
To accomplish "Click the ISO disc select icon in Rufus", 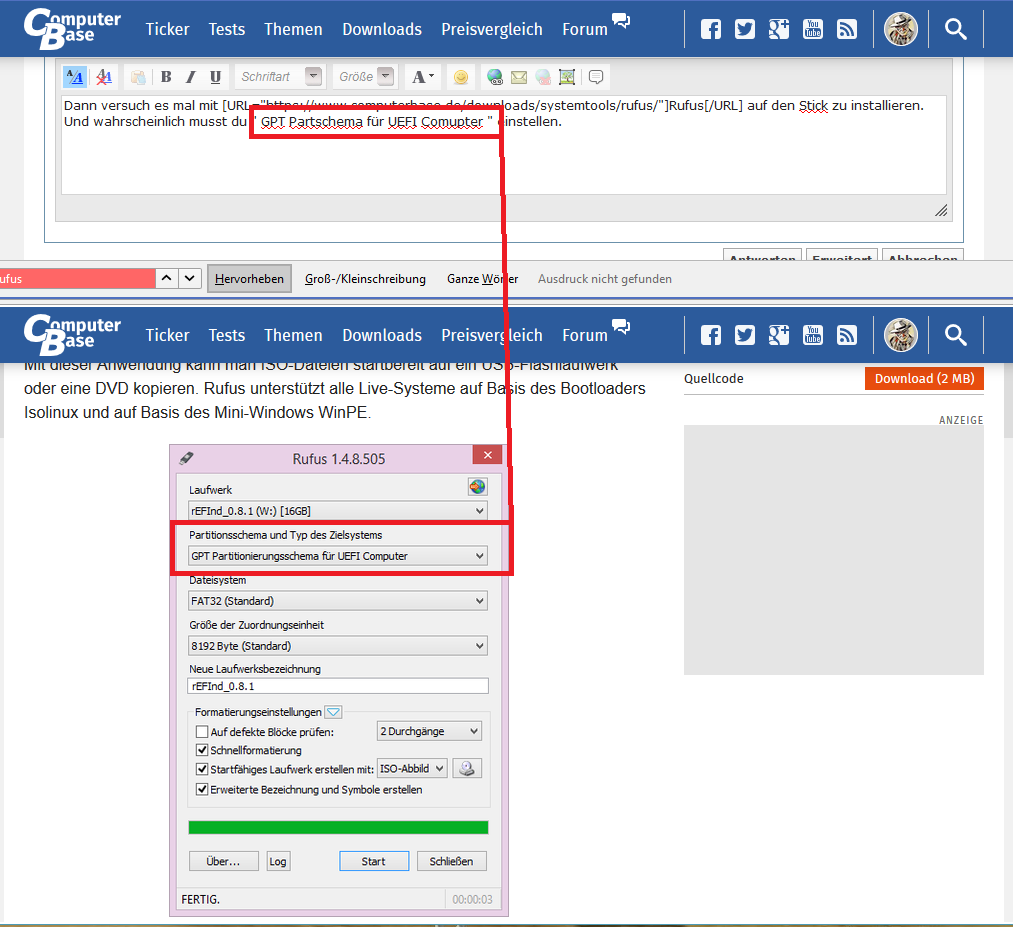I will pos(466,769).
